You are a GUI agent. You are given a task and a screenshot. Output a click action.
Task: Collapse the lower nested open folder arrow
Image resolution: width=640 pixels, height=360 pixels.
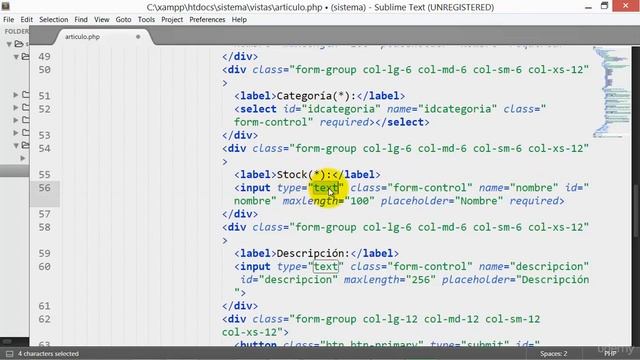click(x=16, y=145)
